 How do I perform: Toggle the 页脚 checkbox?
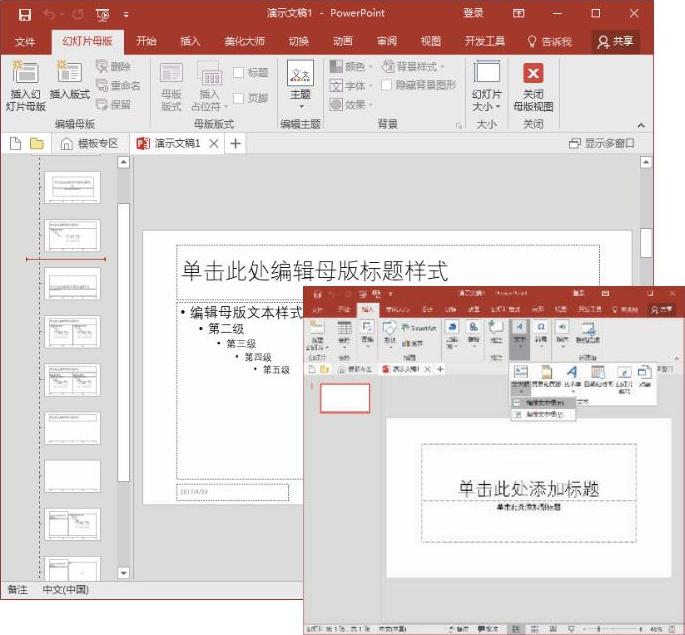(239, 98)
